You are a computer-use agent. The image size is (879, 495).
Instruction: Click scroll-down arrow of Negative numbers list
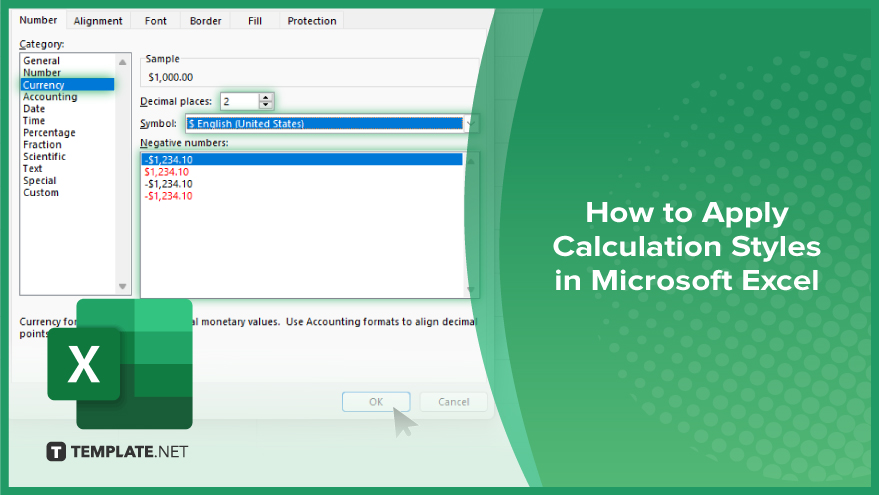[471, 290]
